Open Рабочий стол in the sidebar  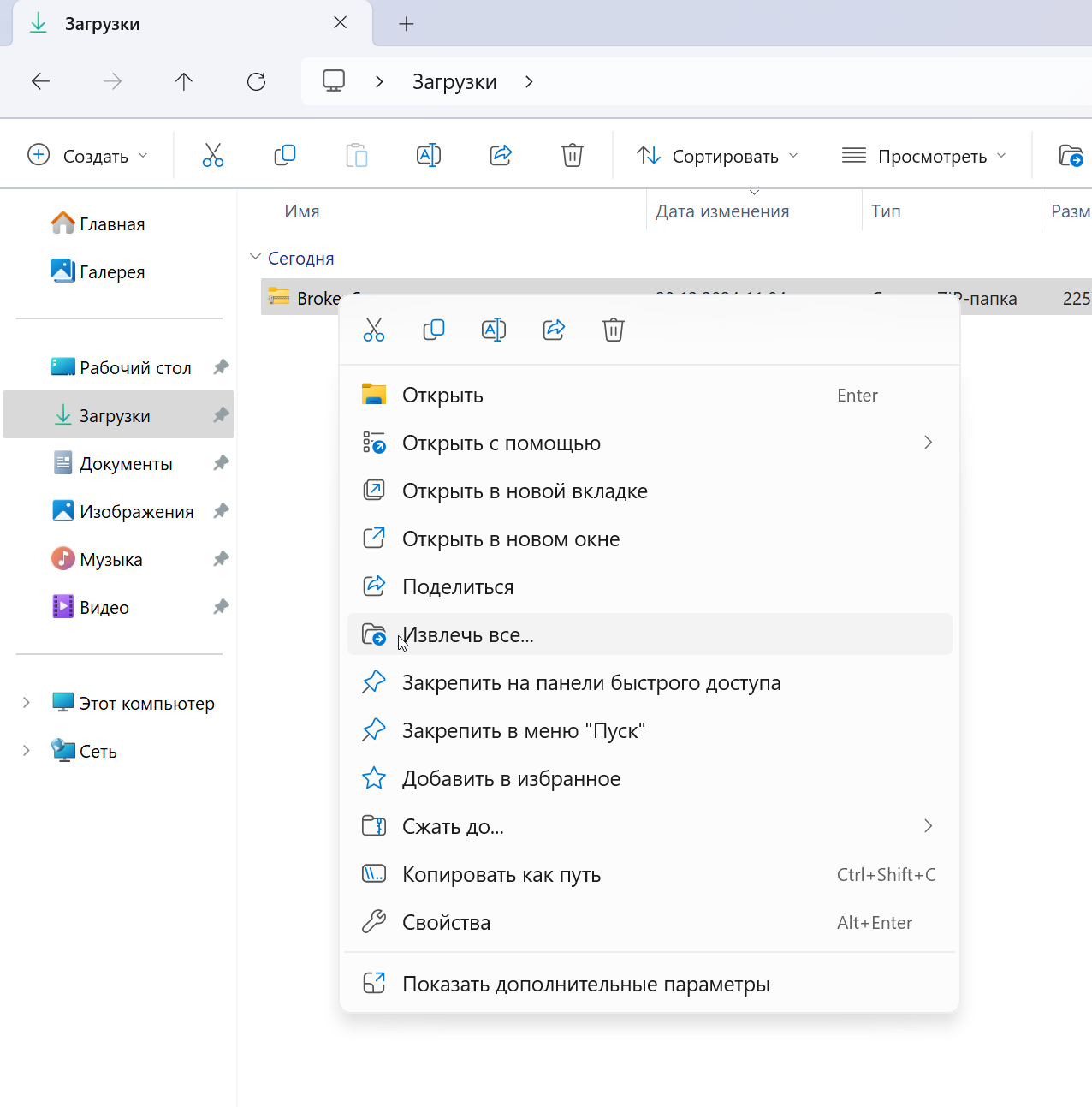[x=119, y=367]
